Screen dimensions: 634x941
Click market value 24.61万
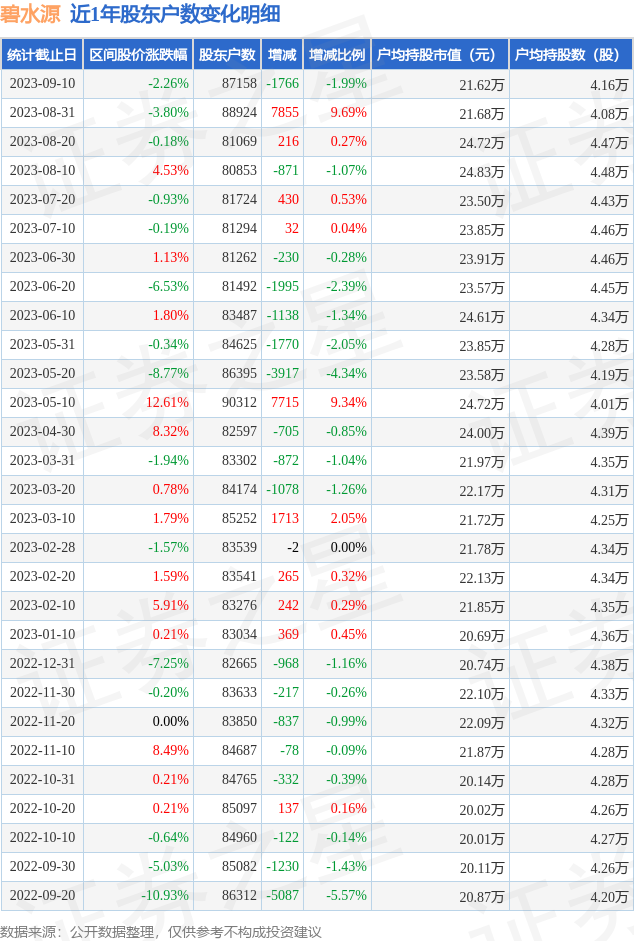pyautogui.click(x=482, y=317)
